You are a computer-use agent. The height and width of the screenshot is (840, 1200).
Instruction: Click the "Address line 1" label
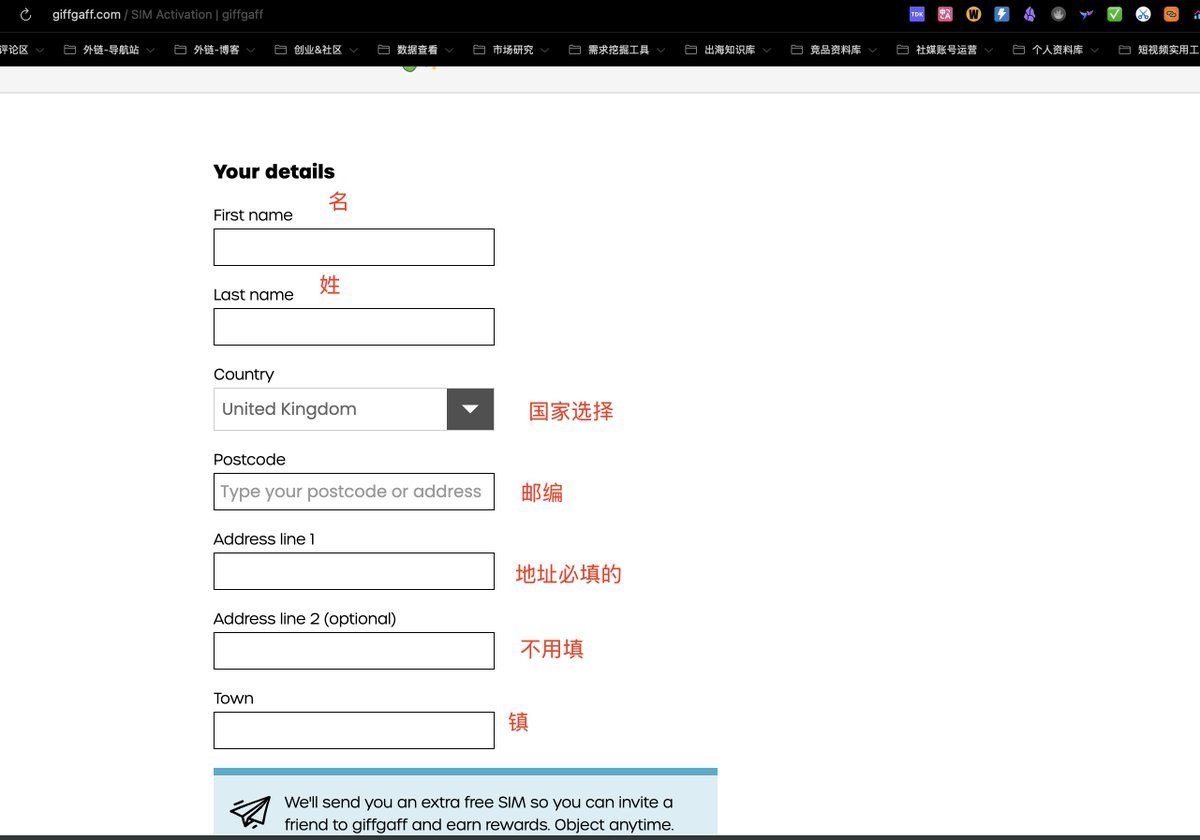pyautogui.click(x=264, y=539)
